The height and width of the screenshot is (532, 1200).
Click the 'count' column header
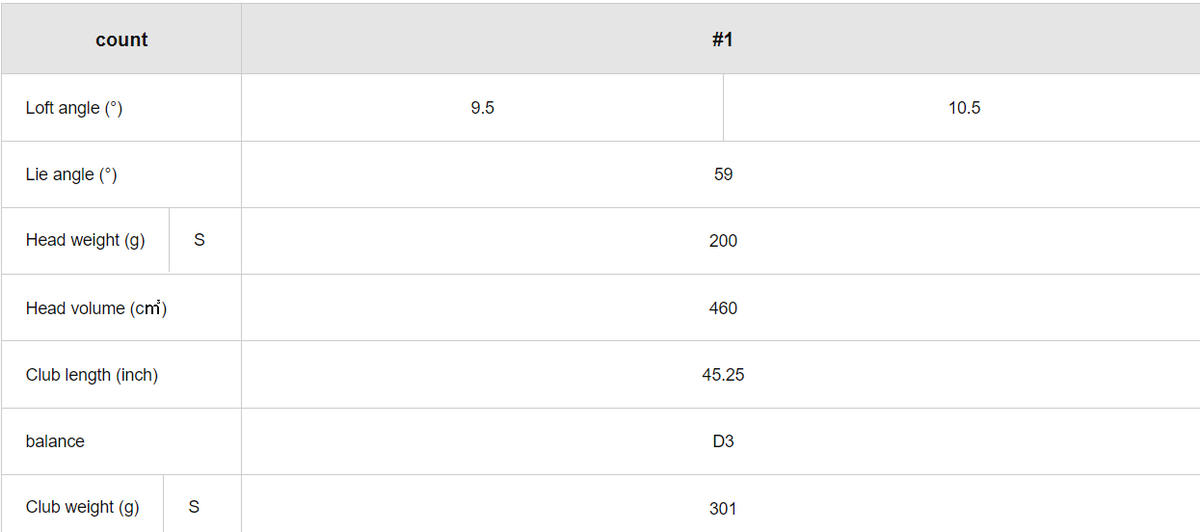pos(121,40)
